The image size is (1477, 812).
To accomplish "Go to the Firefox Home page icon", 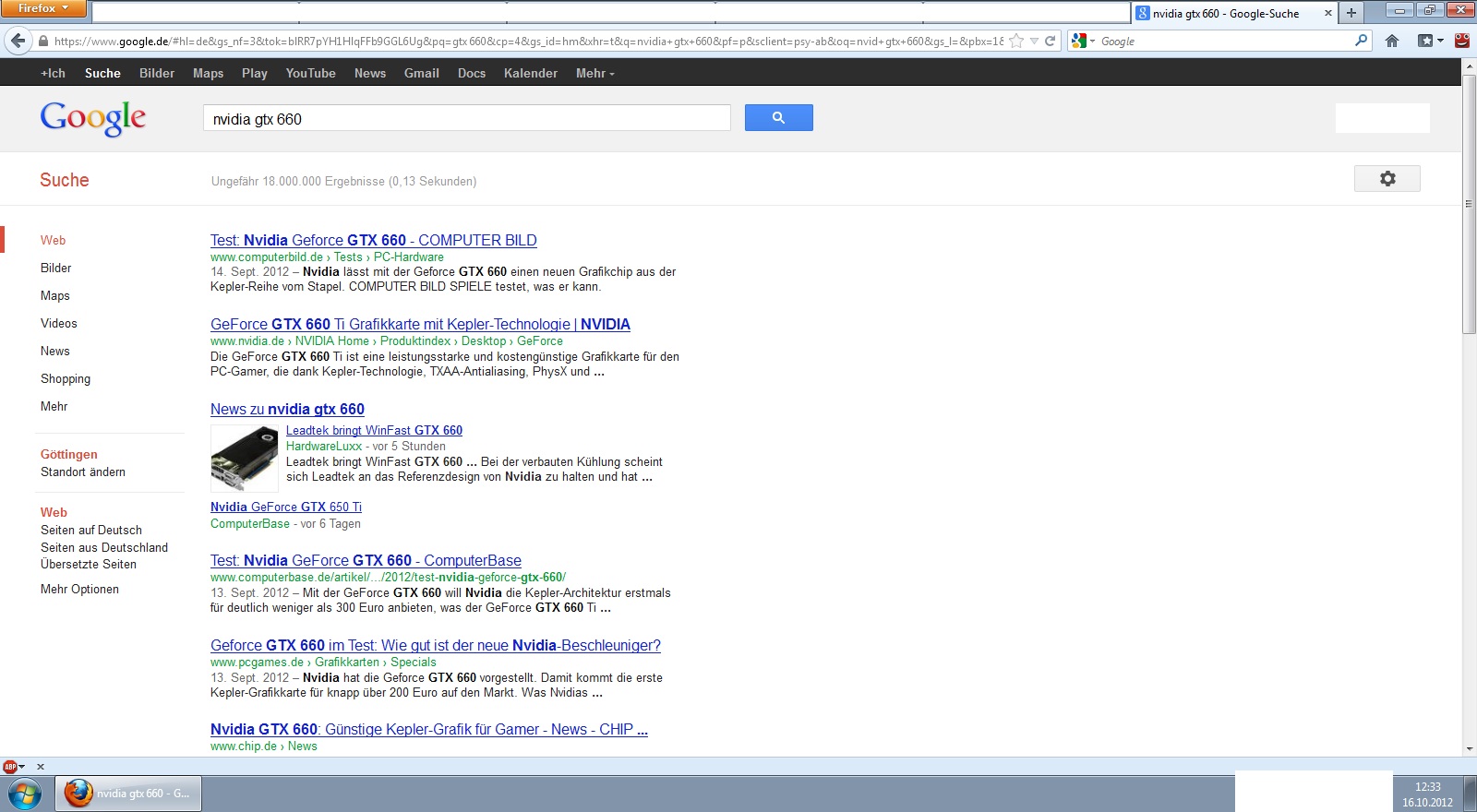I will [1392, 41].
